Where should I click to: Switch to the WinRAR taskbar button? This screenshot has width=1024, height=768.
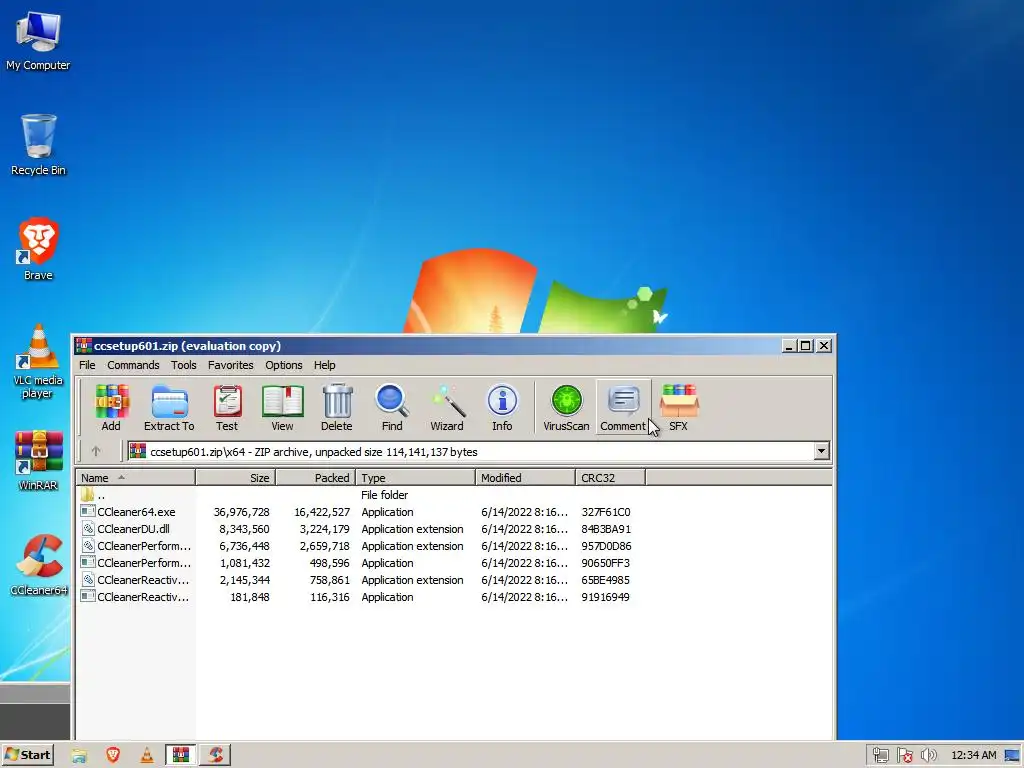point(181,755)
